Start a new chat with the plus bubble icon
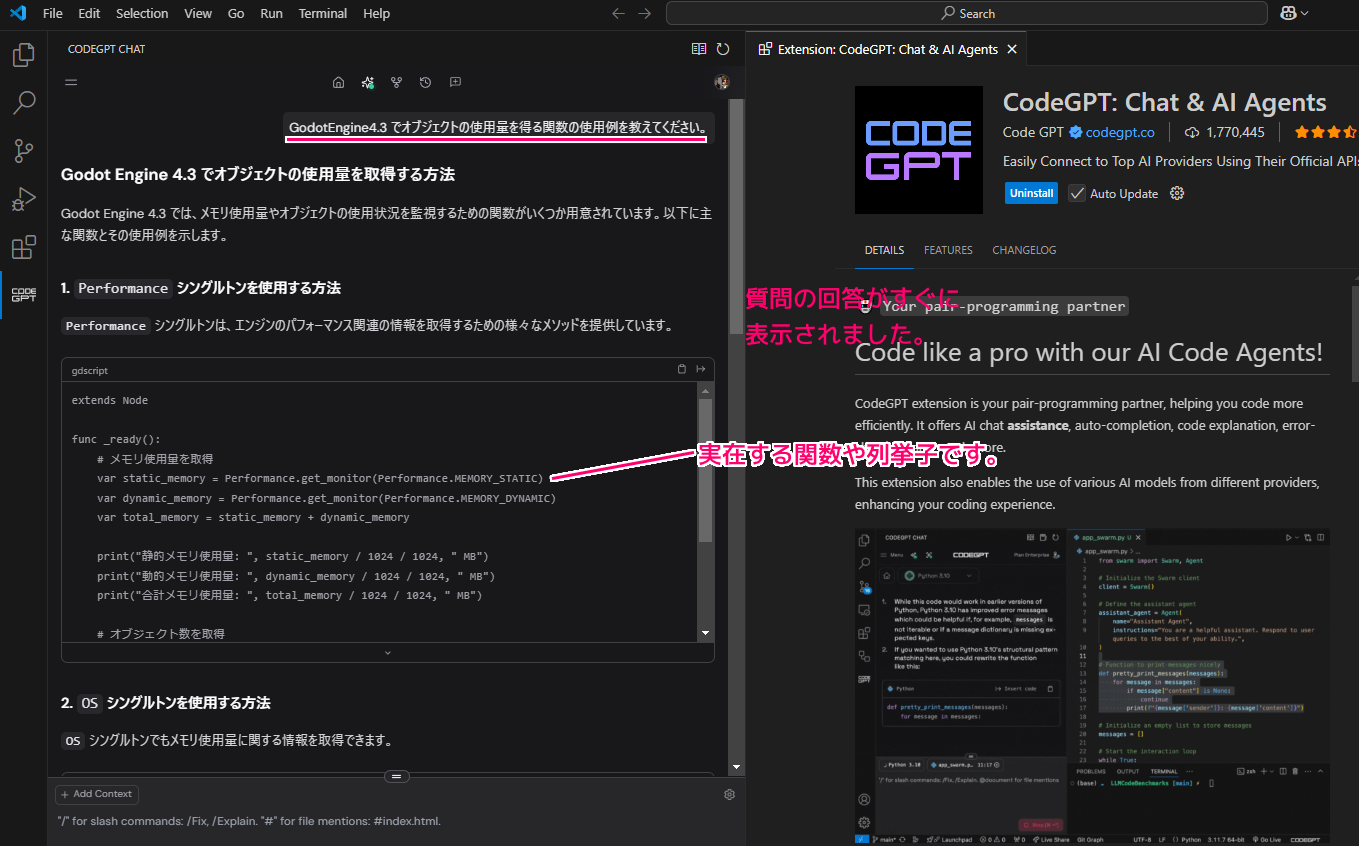The height and width of the screenshot is (846, 1359). coord(455,82)
